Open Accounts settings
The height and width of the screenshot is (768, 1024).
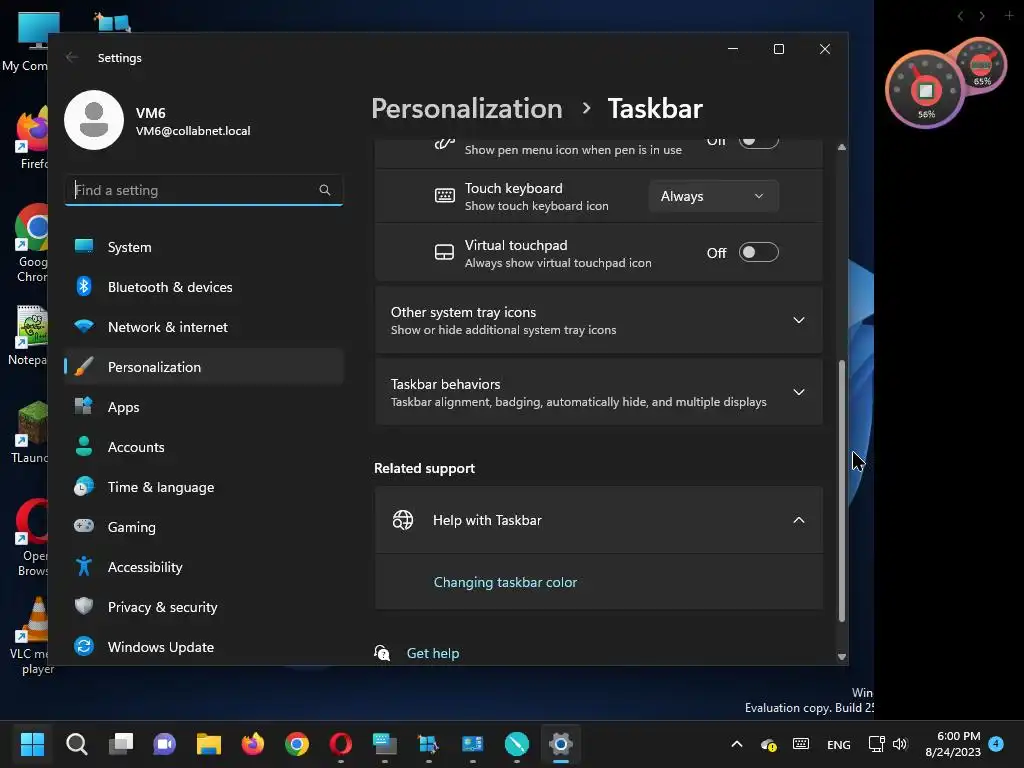[x=204, y=447]
